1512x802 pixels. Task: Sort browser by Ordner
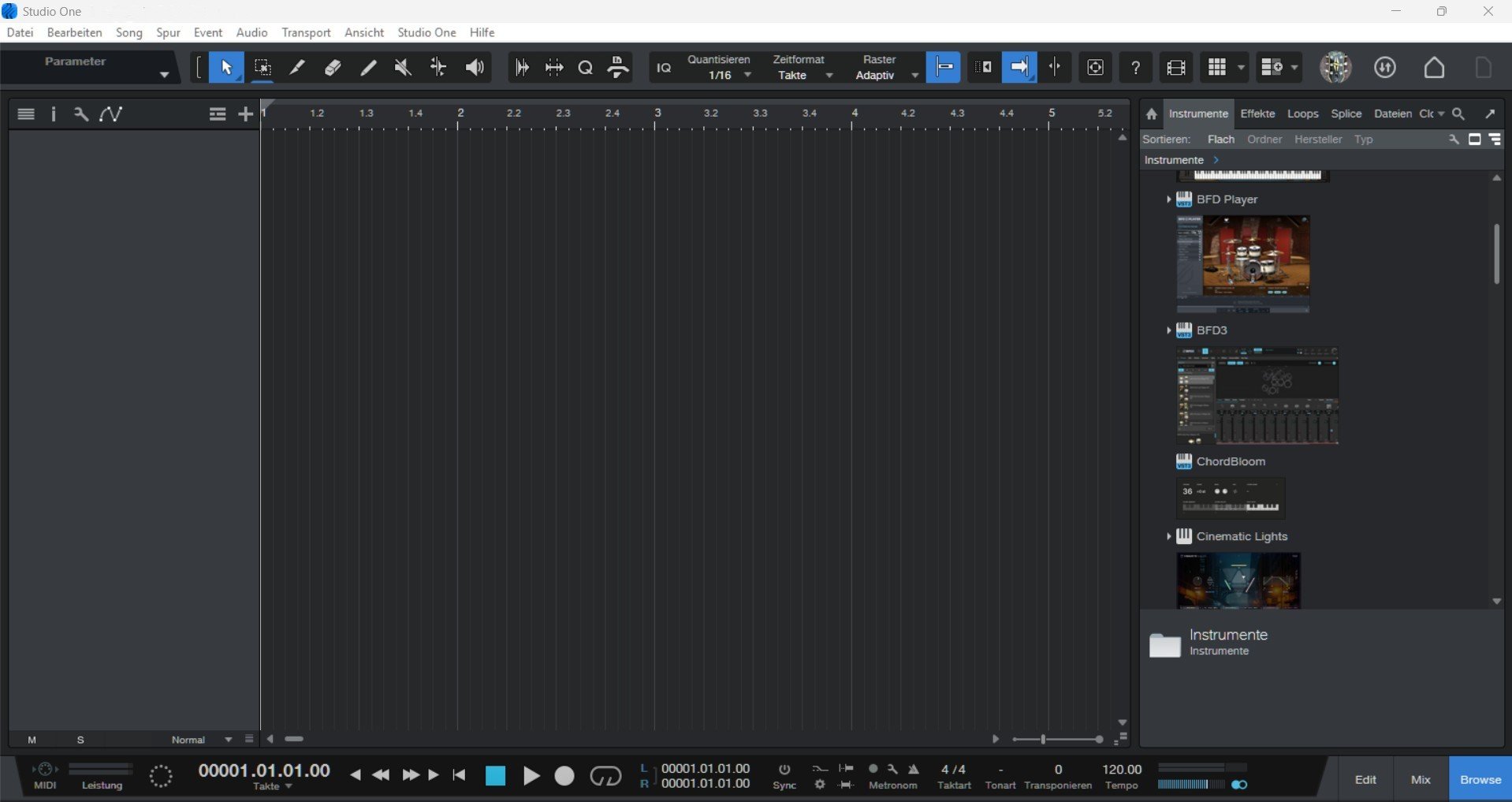pos(1264,140)
